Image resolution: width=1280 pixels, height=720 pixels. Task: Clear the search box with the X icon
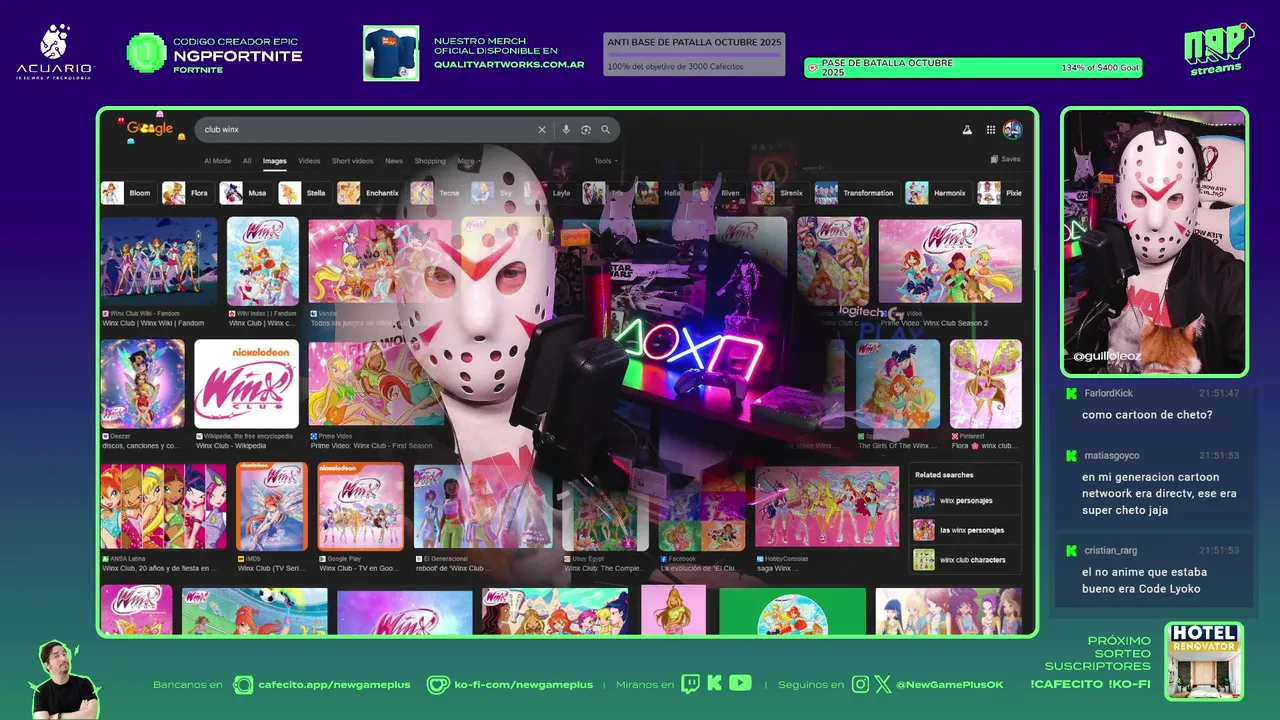(542, 129)
